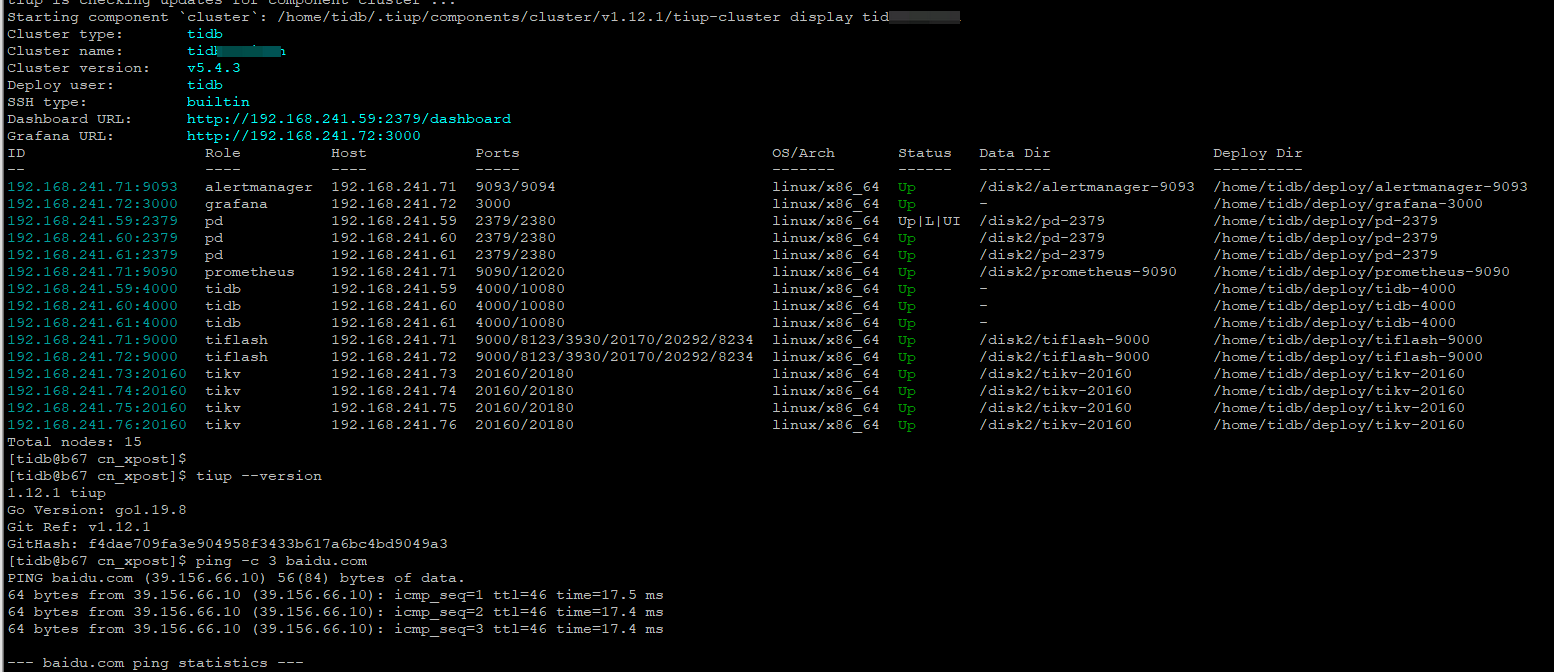
Task: Click the PING baidu.com 56(84) bytes line
Action: click(236, 578)
